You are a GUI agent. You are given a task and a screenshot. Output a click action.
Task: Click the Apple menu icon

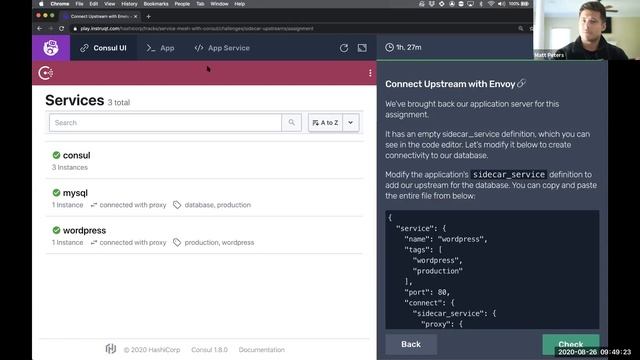(41, 4)
